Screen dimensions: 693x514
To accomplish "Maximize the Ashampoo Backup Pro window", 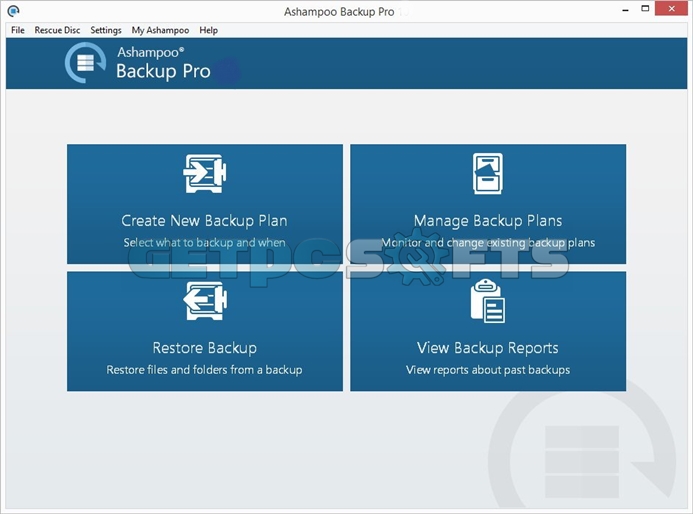I will (x=645, y=9).
